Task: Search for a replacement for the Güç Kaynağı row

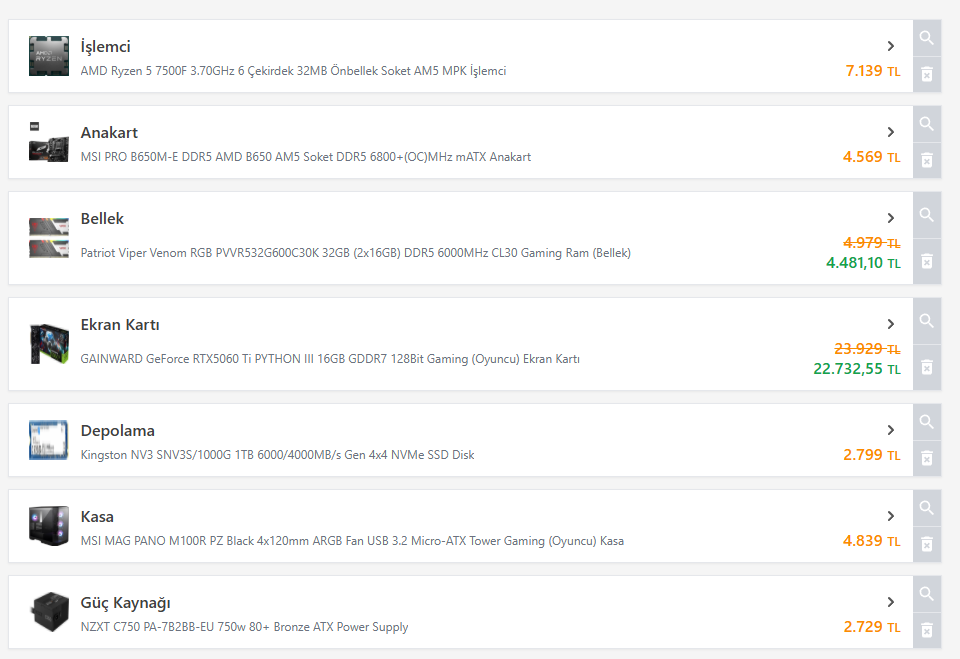Action: tap(927, 593)
